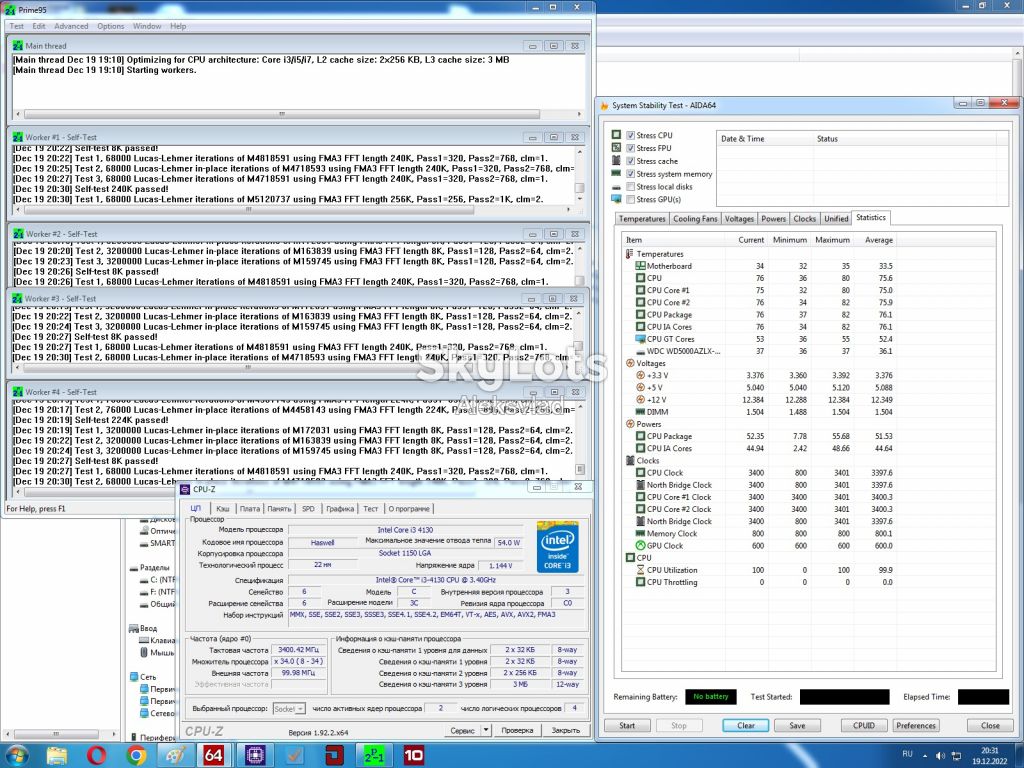This screenshot has width=1024, height=768.
Task: Open CPUID from AIDA64 stability test
Action: (x=863, y=726)
